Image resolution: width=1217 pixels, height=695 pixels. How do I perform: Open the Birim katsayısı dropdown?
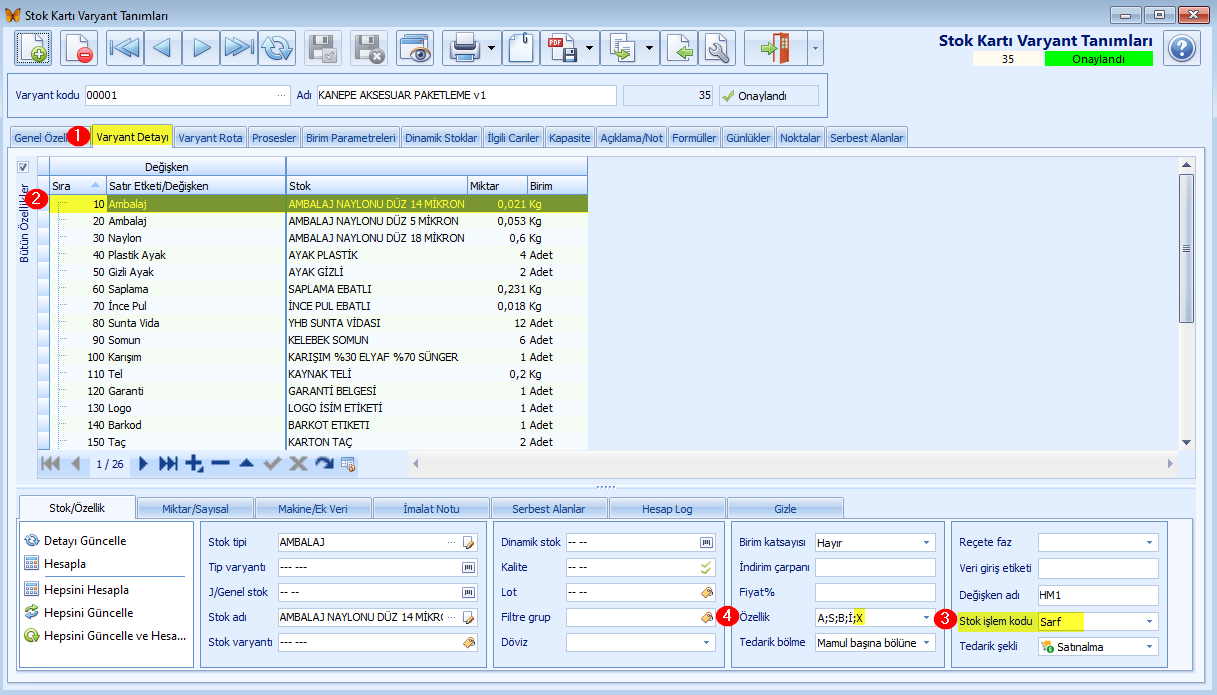tap(926, 543)
